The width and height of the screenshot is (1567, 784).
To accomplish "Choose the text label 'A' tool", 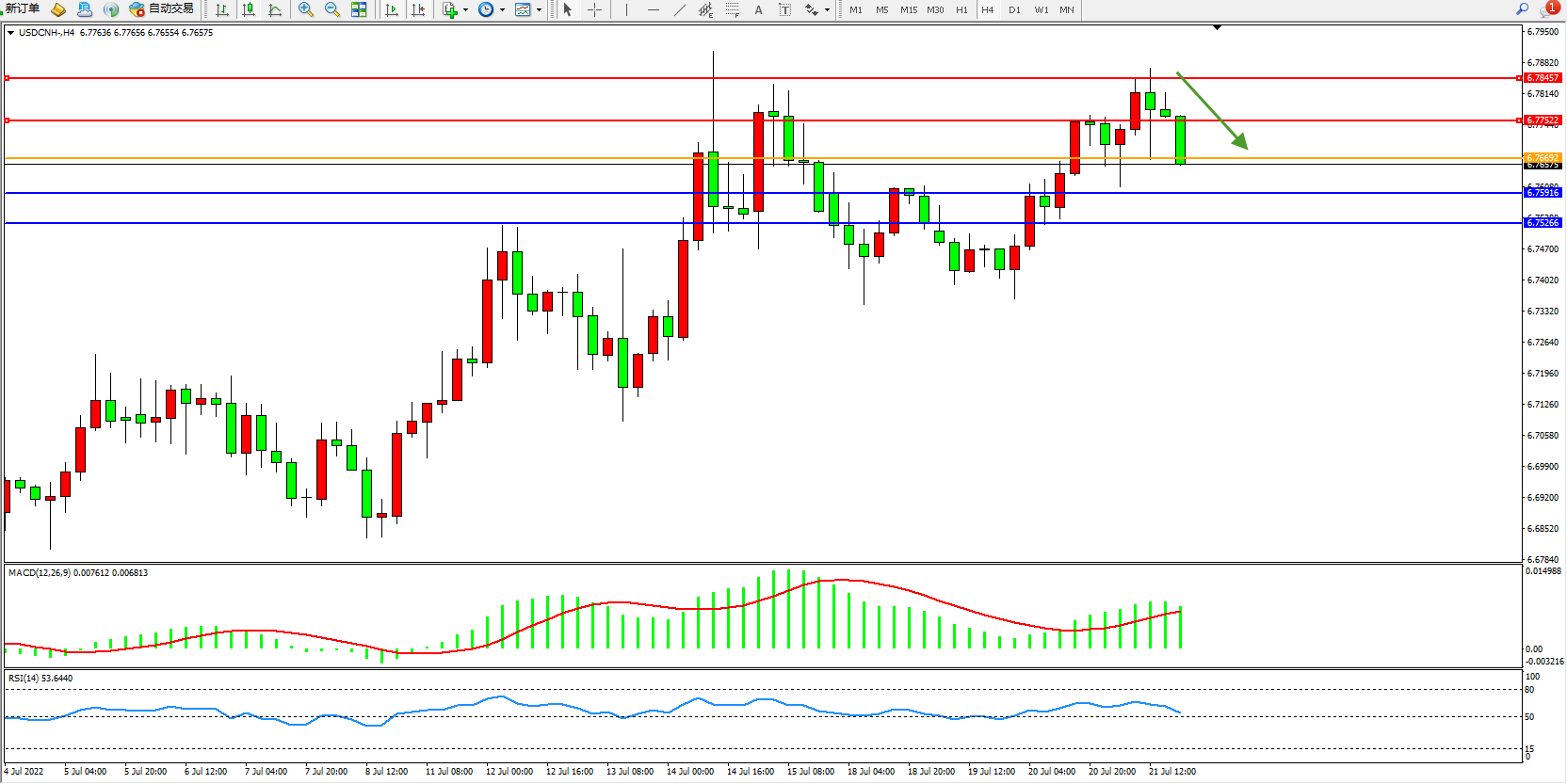I will [758, 9].
